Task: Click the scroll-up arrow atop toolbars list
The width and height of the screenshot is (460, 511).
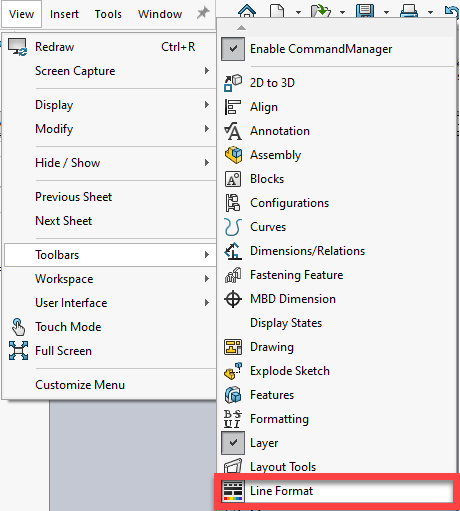Action: 241,28
